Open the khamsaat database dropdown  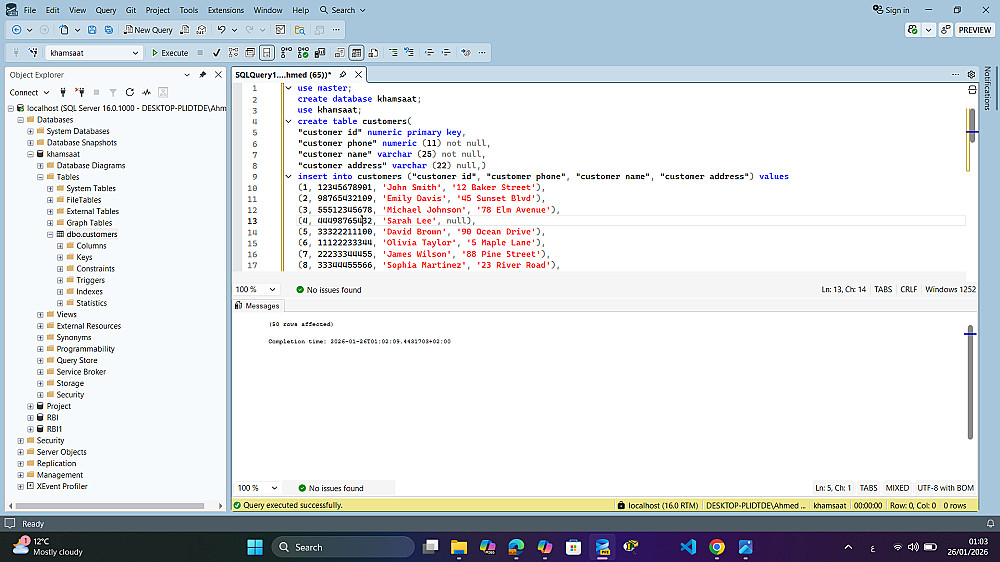136,53
